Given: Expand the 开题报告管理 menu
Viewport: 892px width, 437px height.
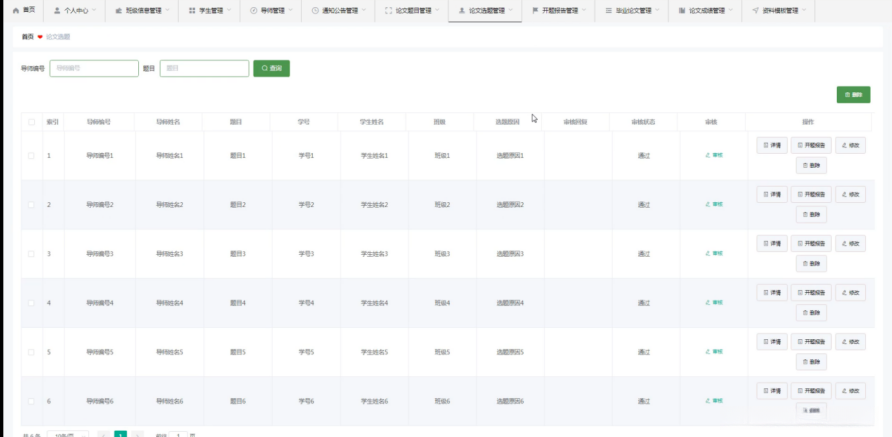Looking at the screenshot, I should [559, 10].
